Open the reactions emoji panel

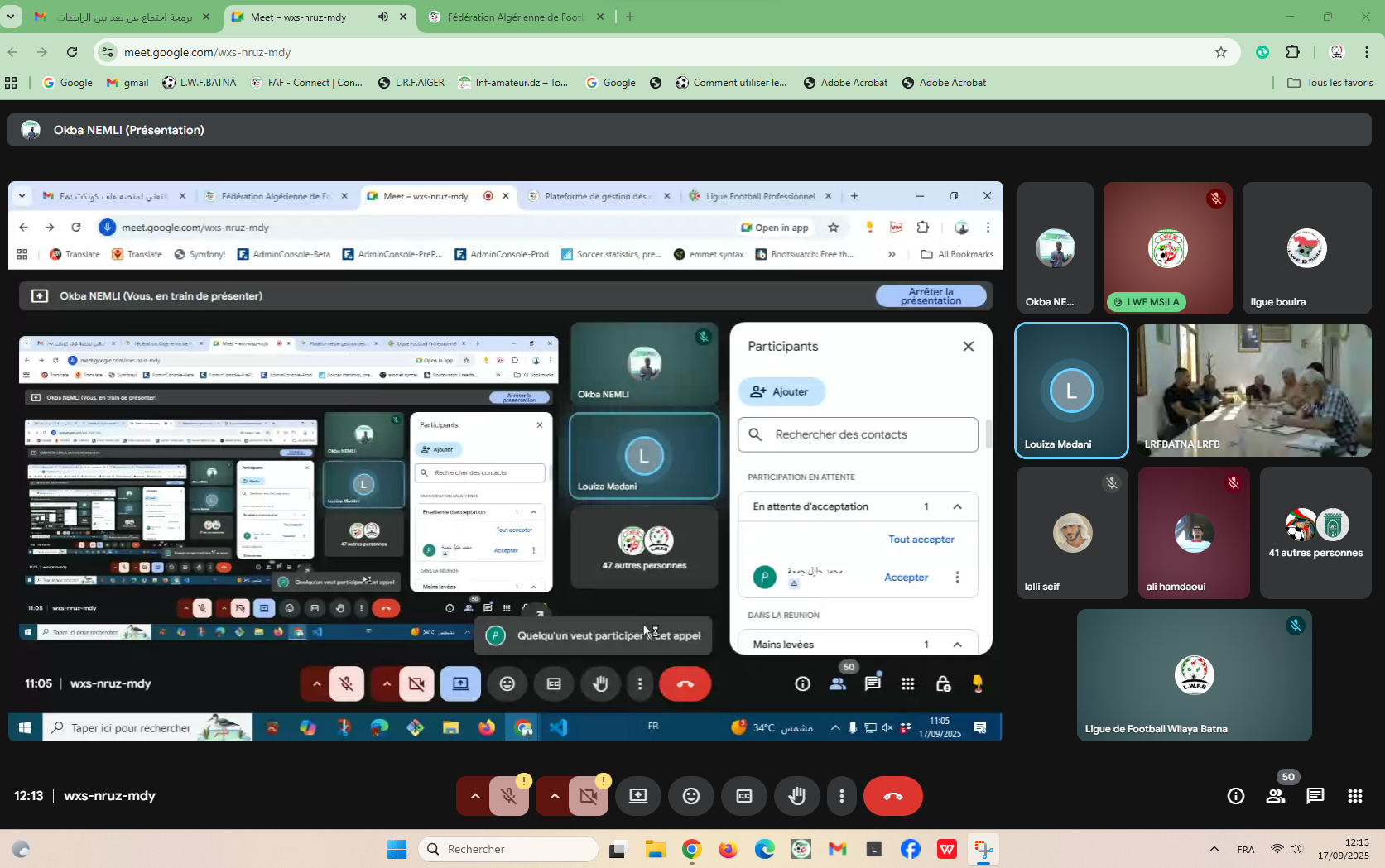click(690, 796)
